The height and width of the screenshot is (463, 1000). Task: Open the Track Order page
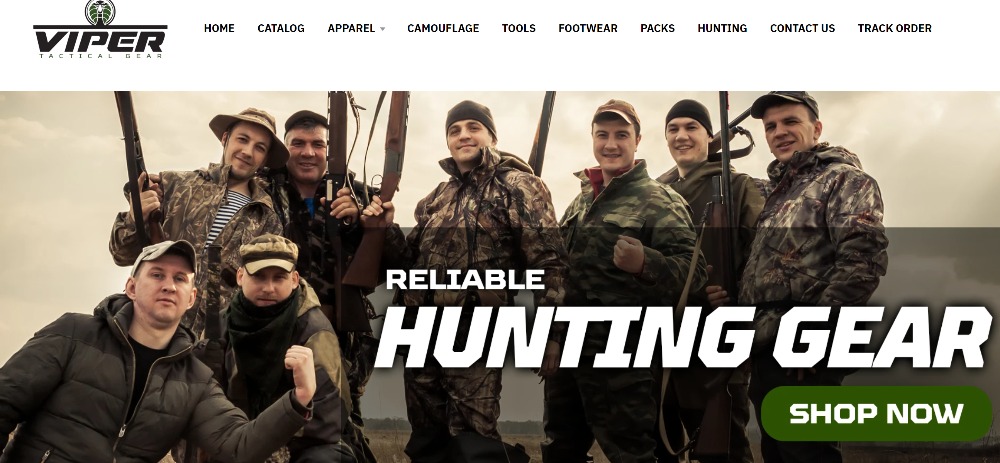tap(894, 28)
